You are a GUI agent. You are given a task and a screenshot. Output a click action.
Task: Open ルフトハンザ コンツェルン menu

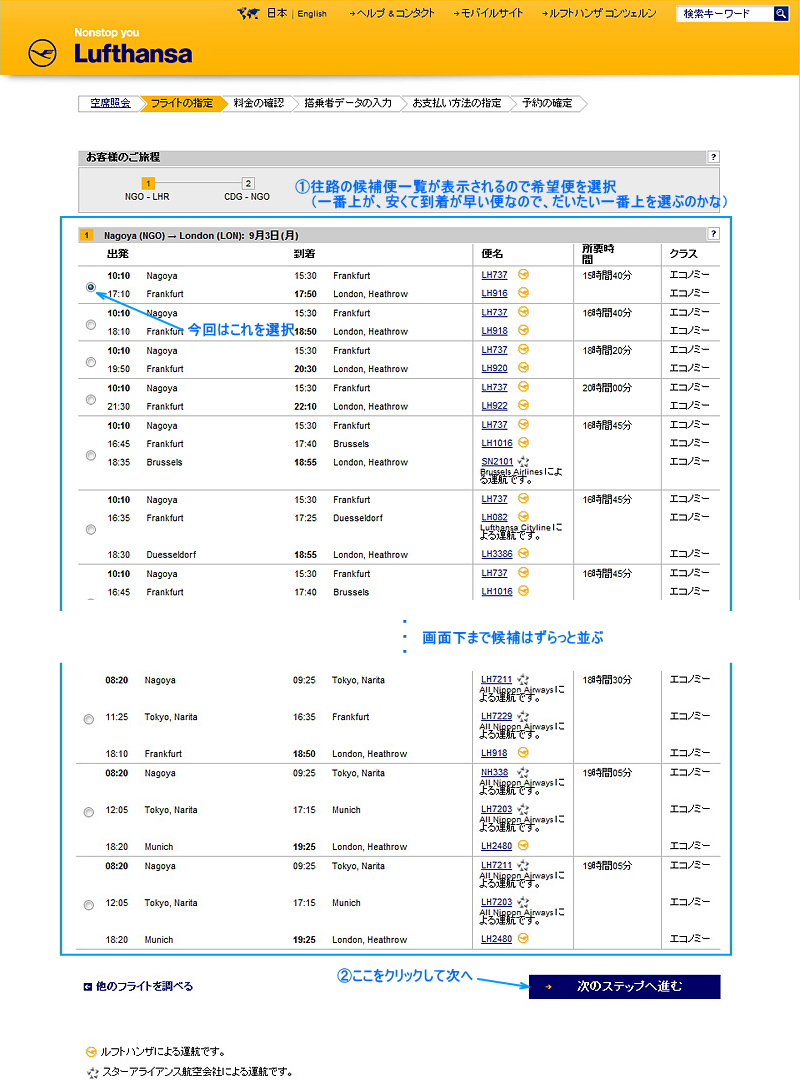pyautogui.click(x=599, y=13)
